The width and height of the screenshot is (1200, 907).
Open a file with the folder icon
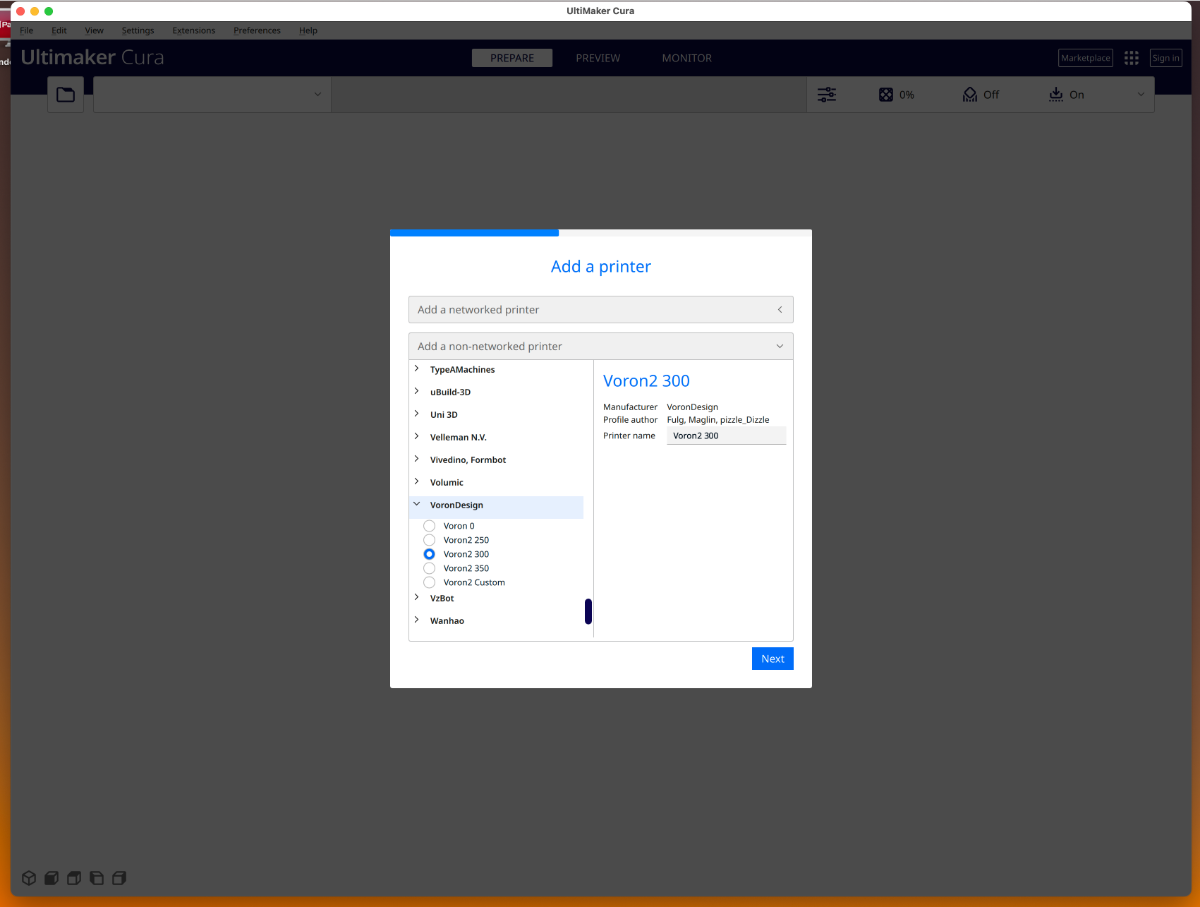(66, 94)
